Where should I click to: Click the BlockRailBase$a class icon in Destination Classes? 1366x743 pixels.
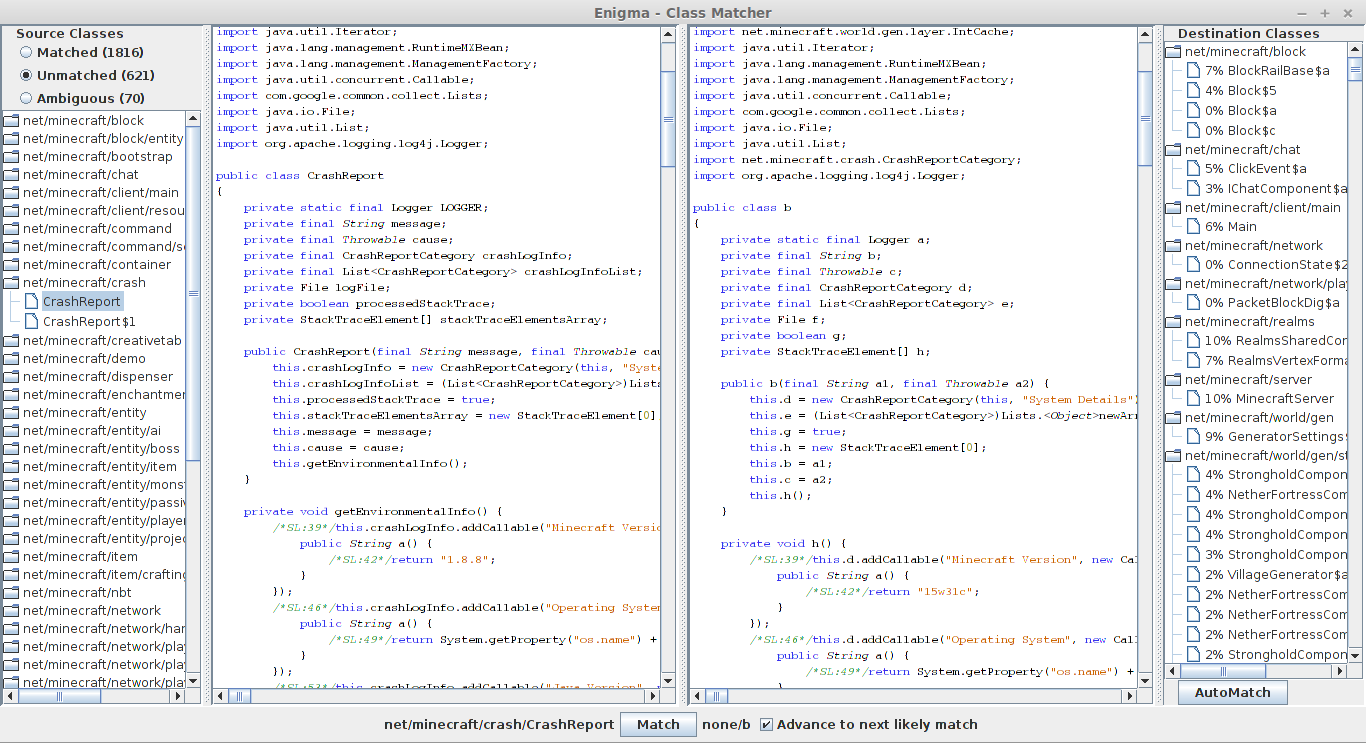tap(1192, 70)
